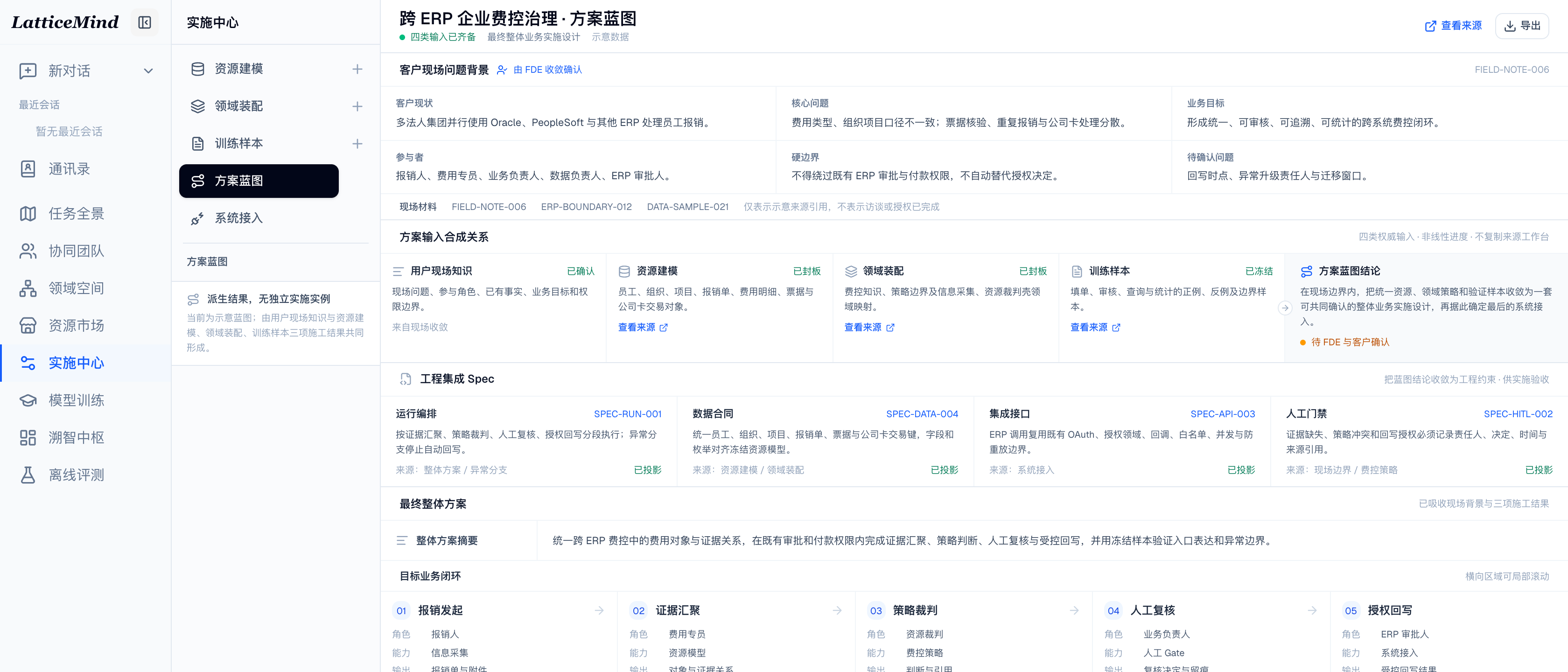Viewport: 1568px width, 672px height.
Task: Click the LatticeMind logo
Action: tap(65, 22)
